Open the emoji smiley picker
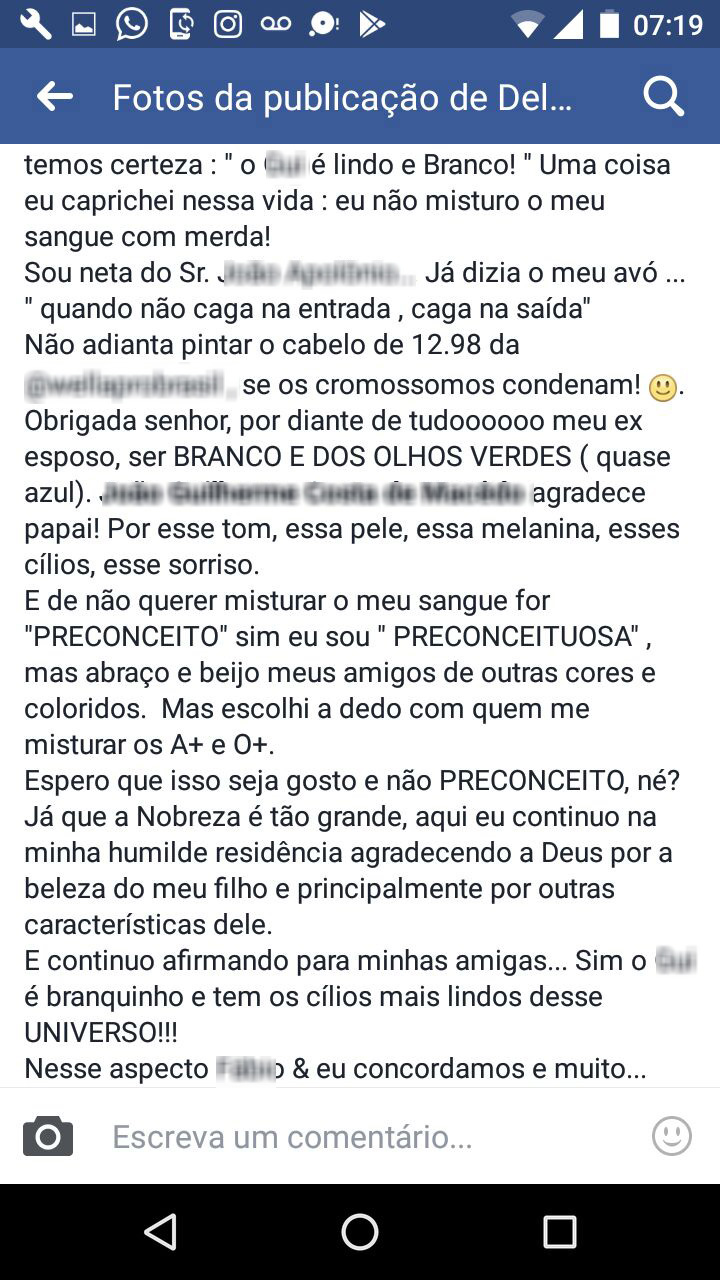Screen dimensions: 720x1280 (671, 1136)
